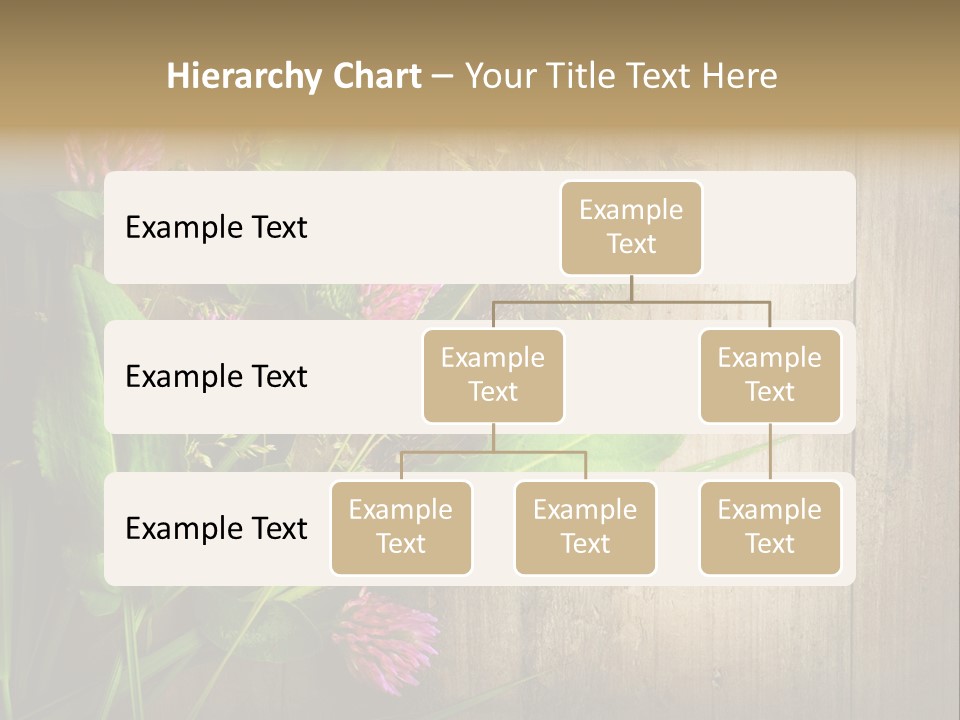Click the vertical connector directly beneath the root box
960x720 pixels.
tap(631, 288)
